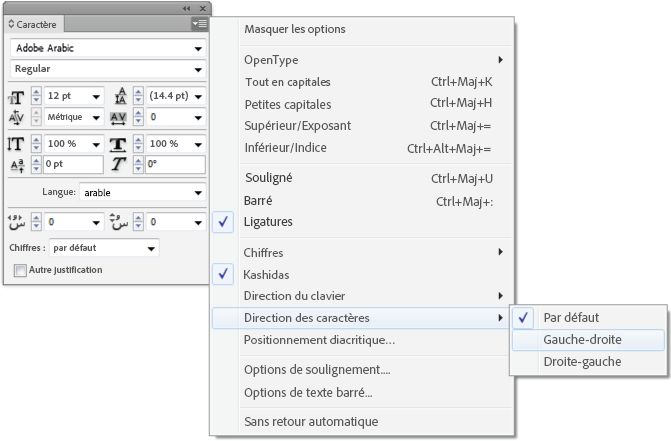
Task: Toggle the Ligatures checked option
Action: (x=223, y=222)
